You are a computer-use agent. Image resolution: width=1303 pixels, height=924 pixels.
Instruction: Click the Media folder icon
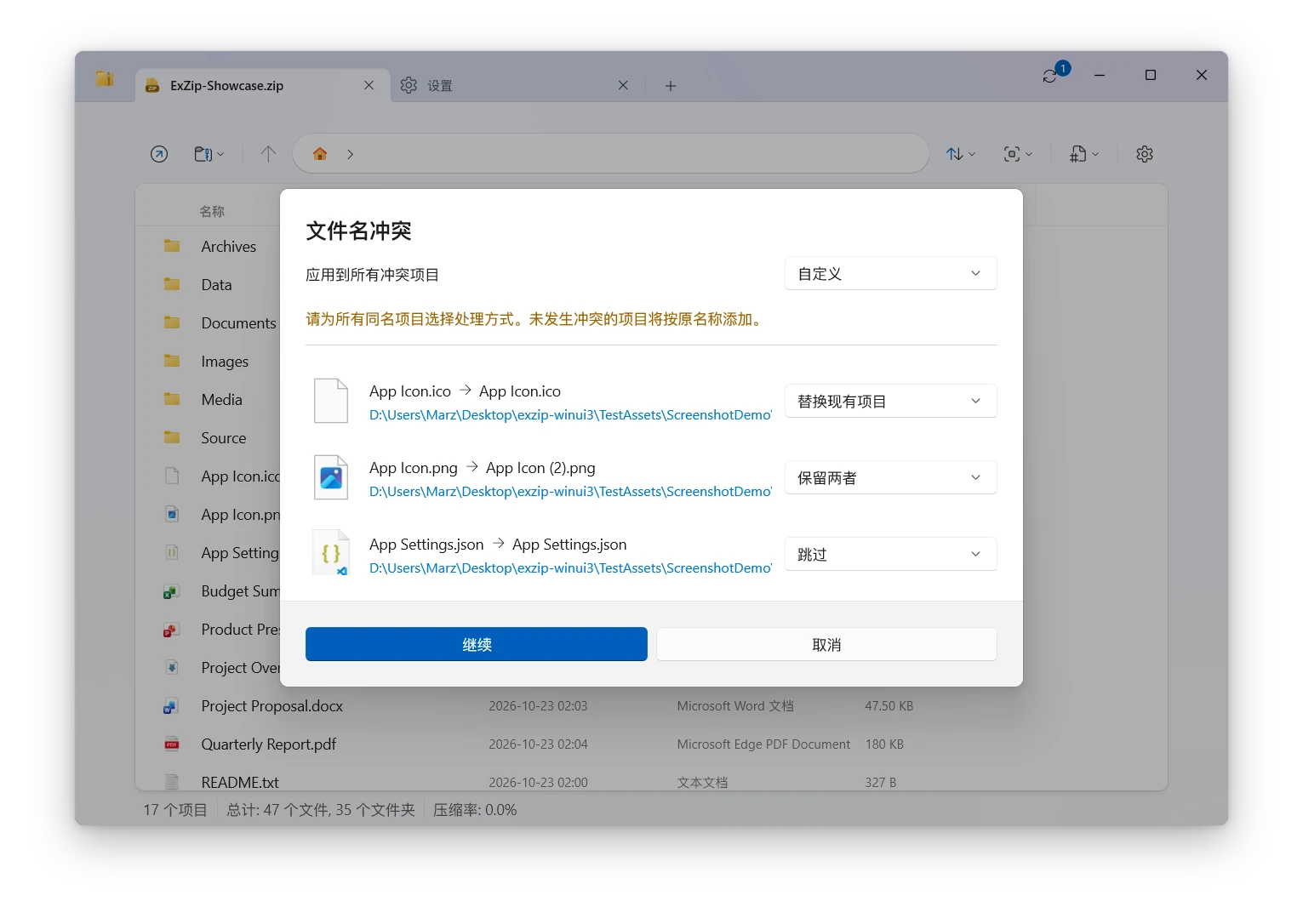coord(172,399)
